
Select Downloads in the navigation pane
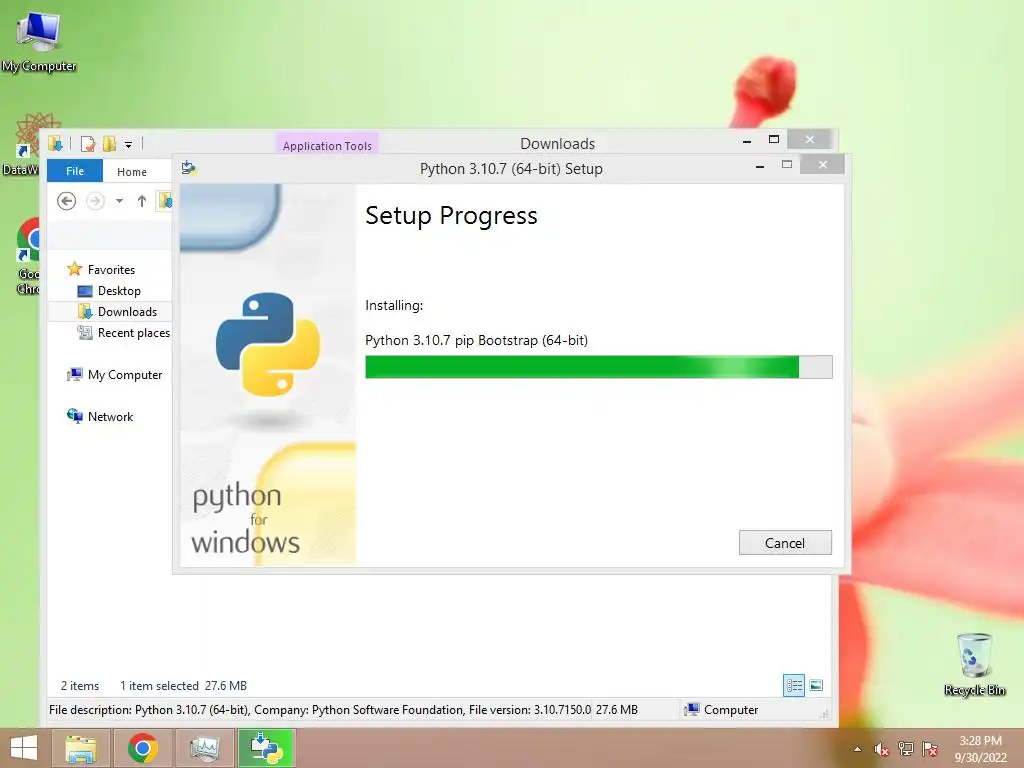[x=127, y=312]
